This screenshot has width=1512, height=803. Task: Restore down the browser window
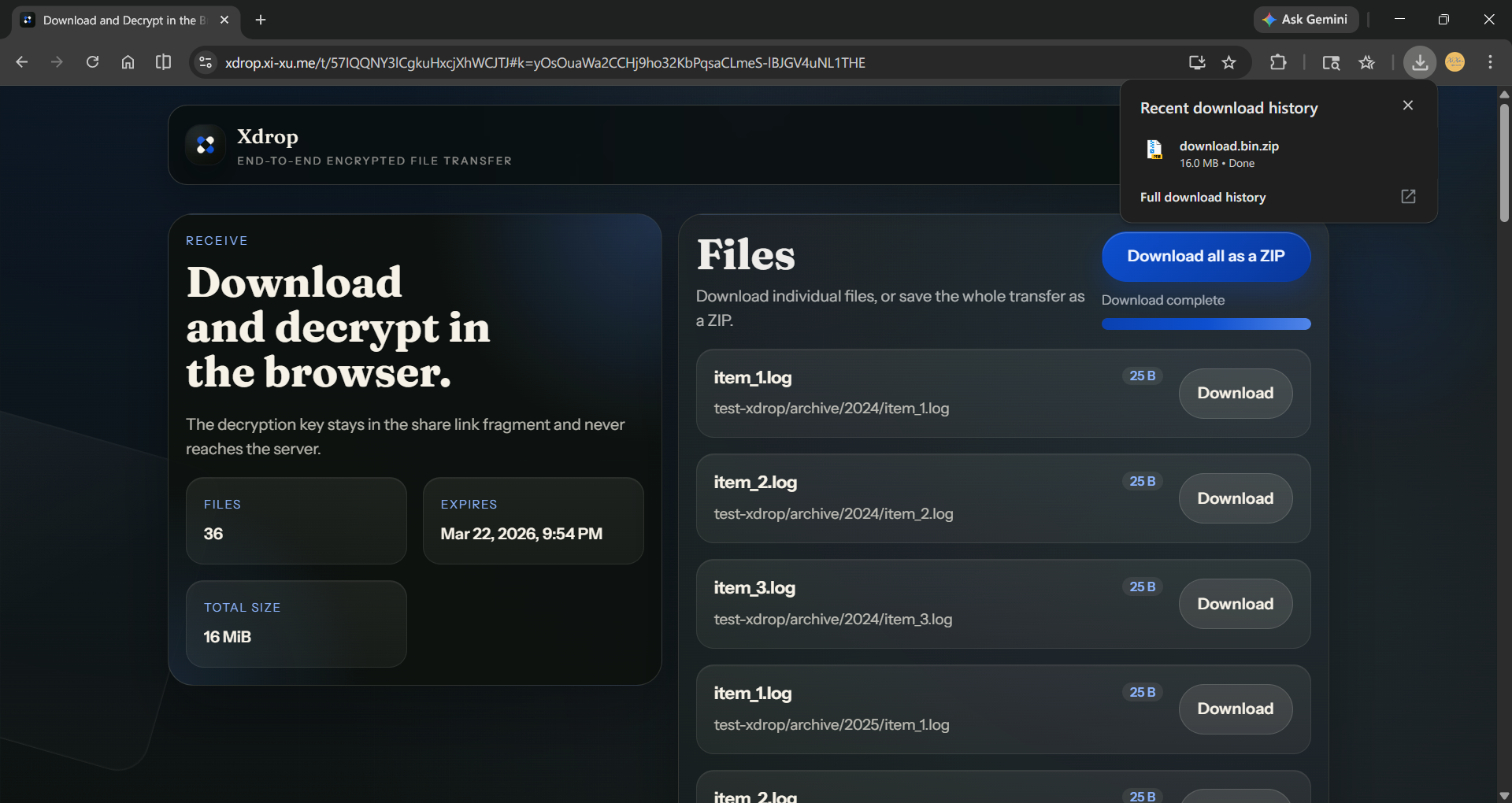coord(1443,20)
